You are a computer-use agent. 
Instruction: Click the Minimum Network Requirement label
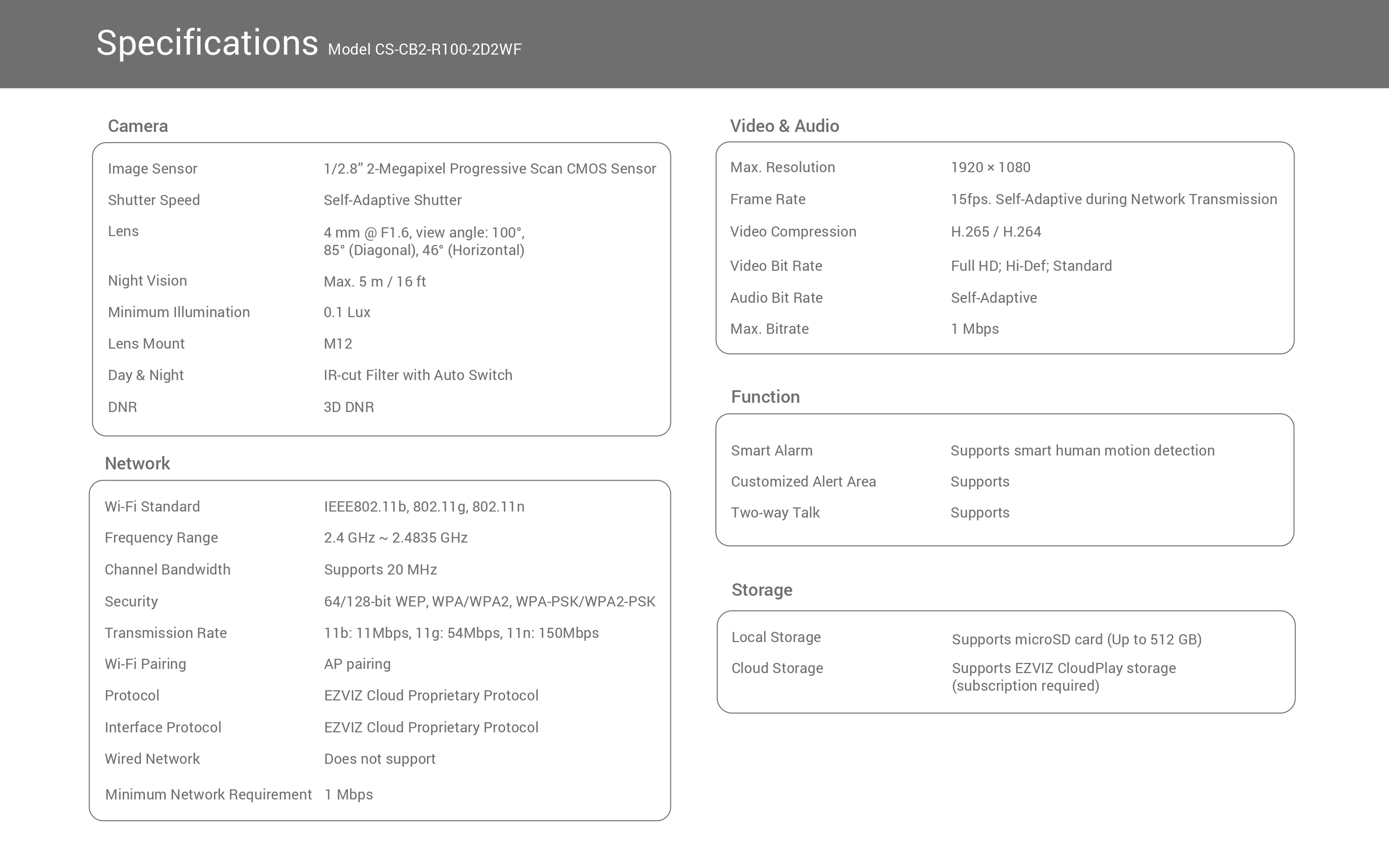click(x=208, y=794)
